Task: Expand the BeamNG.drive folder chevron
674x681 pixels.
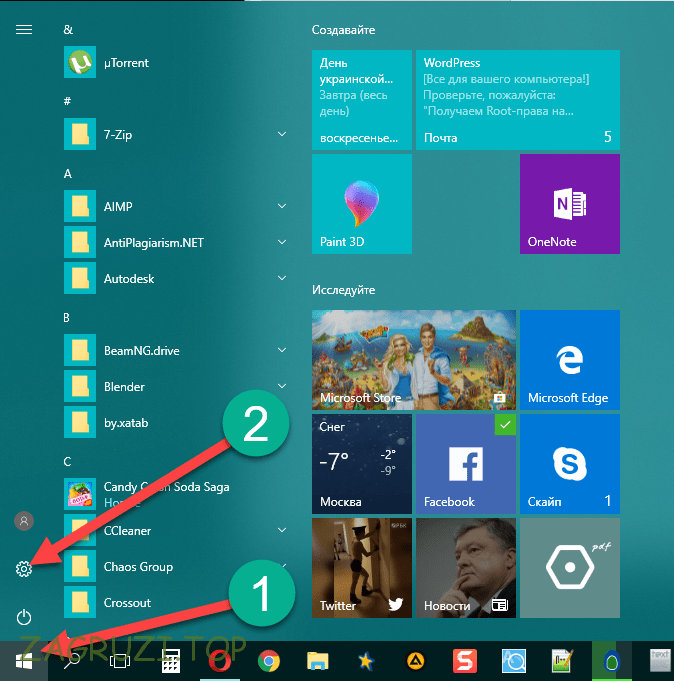Action: [282, 350]
